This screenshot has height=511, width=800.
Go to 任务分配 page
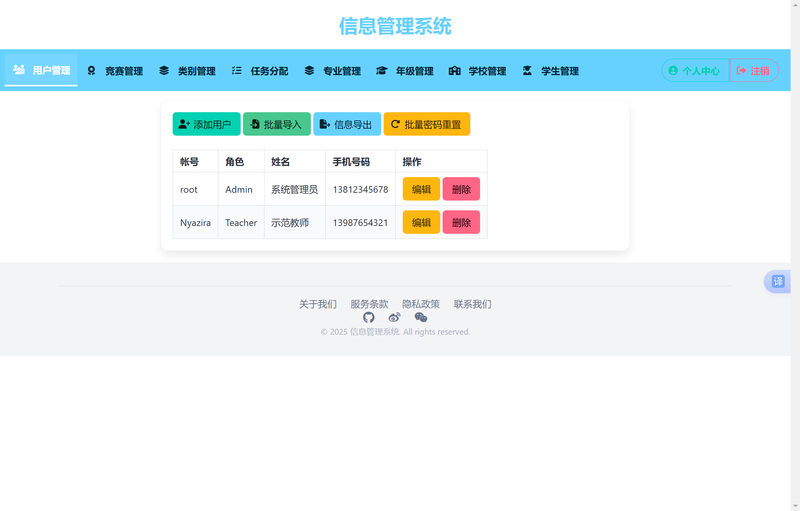coord(260,71)
